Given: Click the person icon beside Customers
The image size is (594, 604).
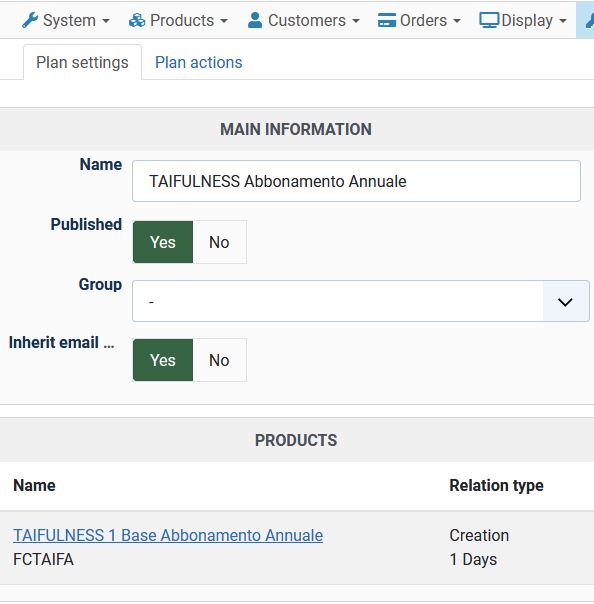Looking at the screenshot, I should [x=255, y=20].
